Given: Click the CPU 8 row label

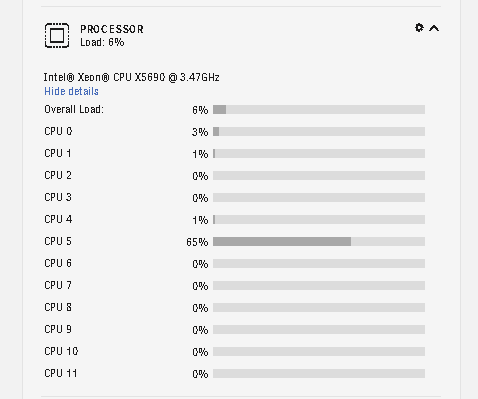Looking at the screenshot, I should (58, 307).
